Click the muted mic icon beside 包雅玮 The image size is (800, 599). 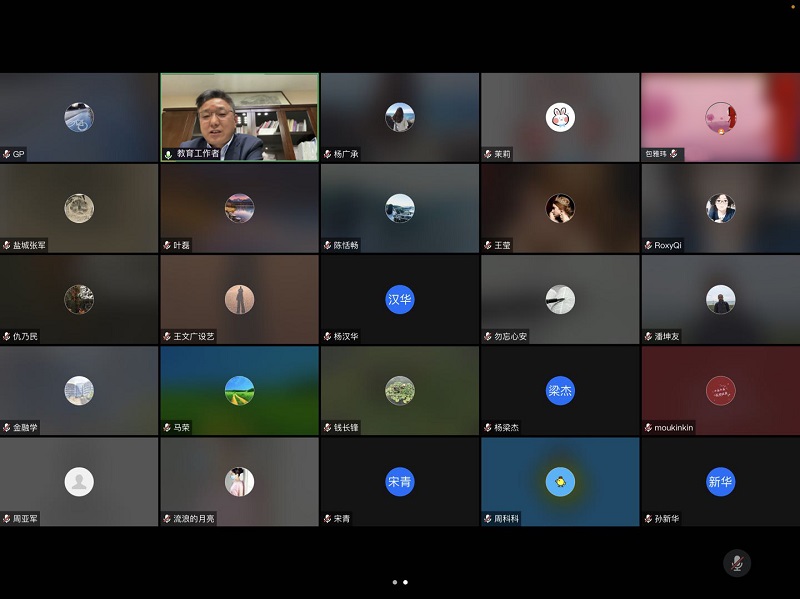pos(674,154)
